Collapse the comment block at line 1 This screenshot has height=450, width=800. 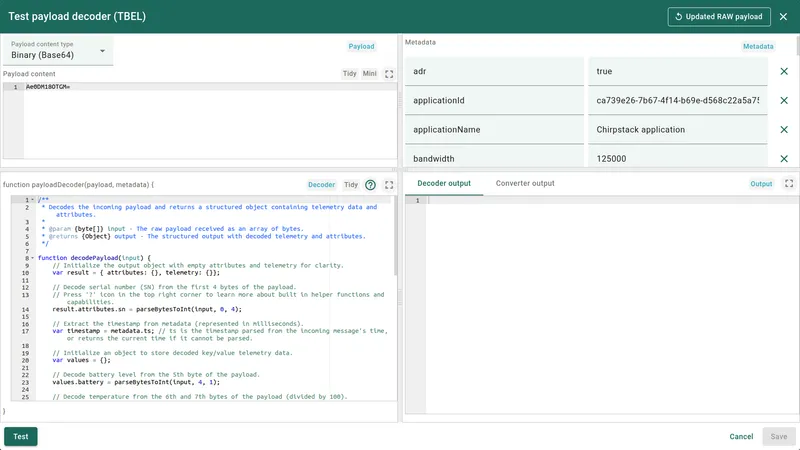(33, 200)
